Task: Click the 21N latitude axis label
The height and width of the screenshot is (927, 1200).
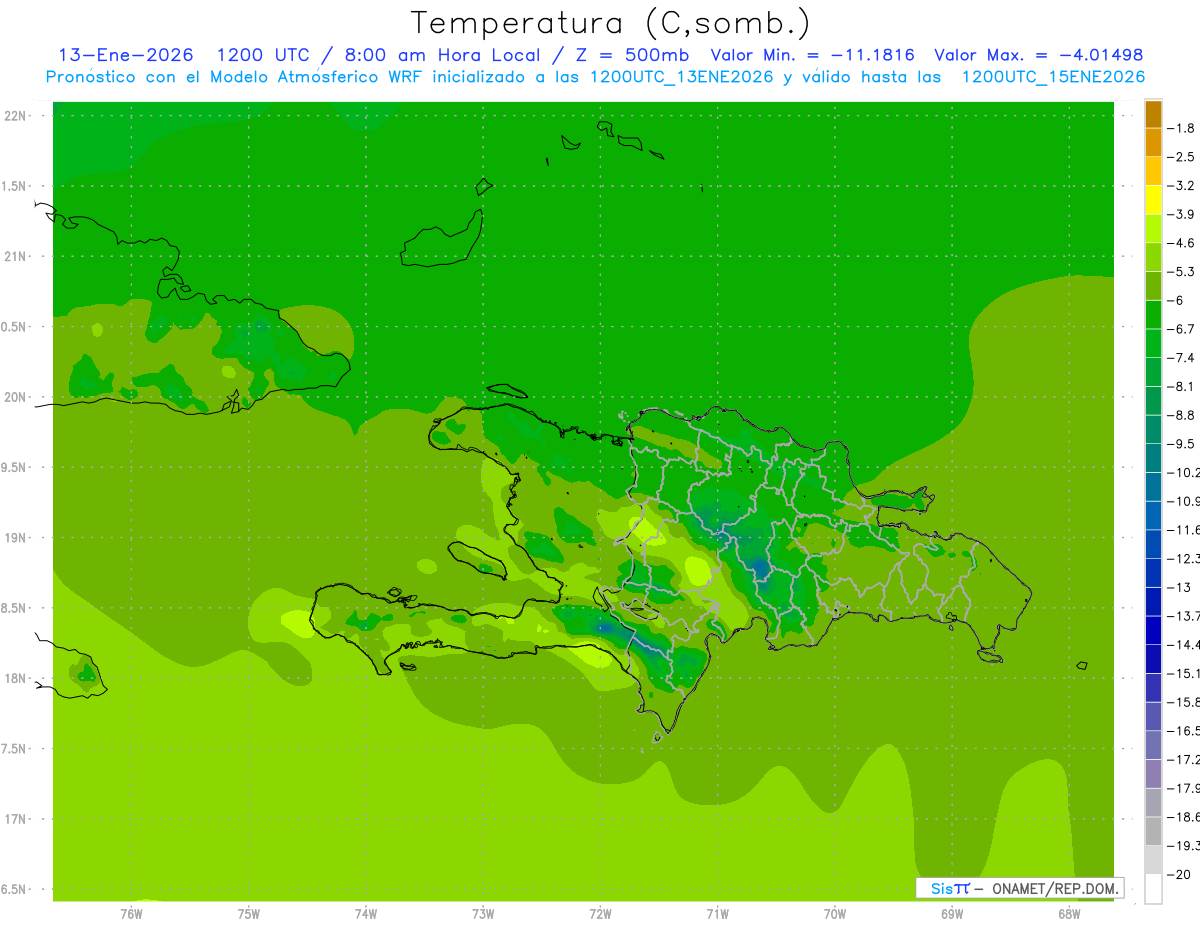Action: pyautogui.click(x=17, y=256)
